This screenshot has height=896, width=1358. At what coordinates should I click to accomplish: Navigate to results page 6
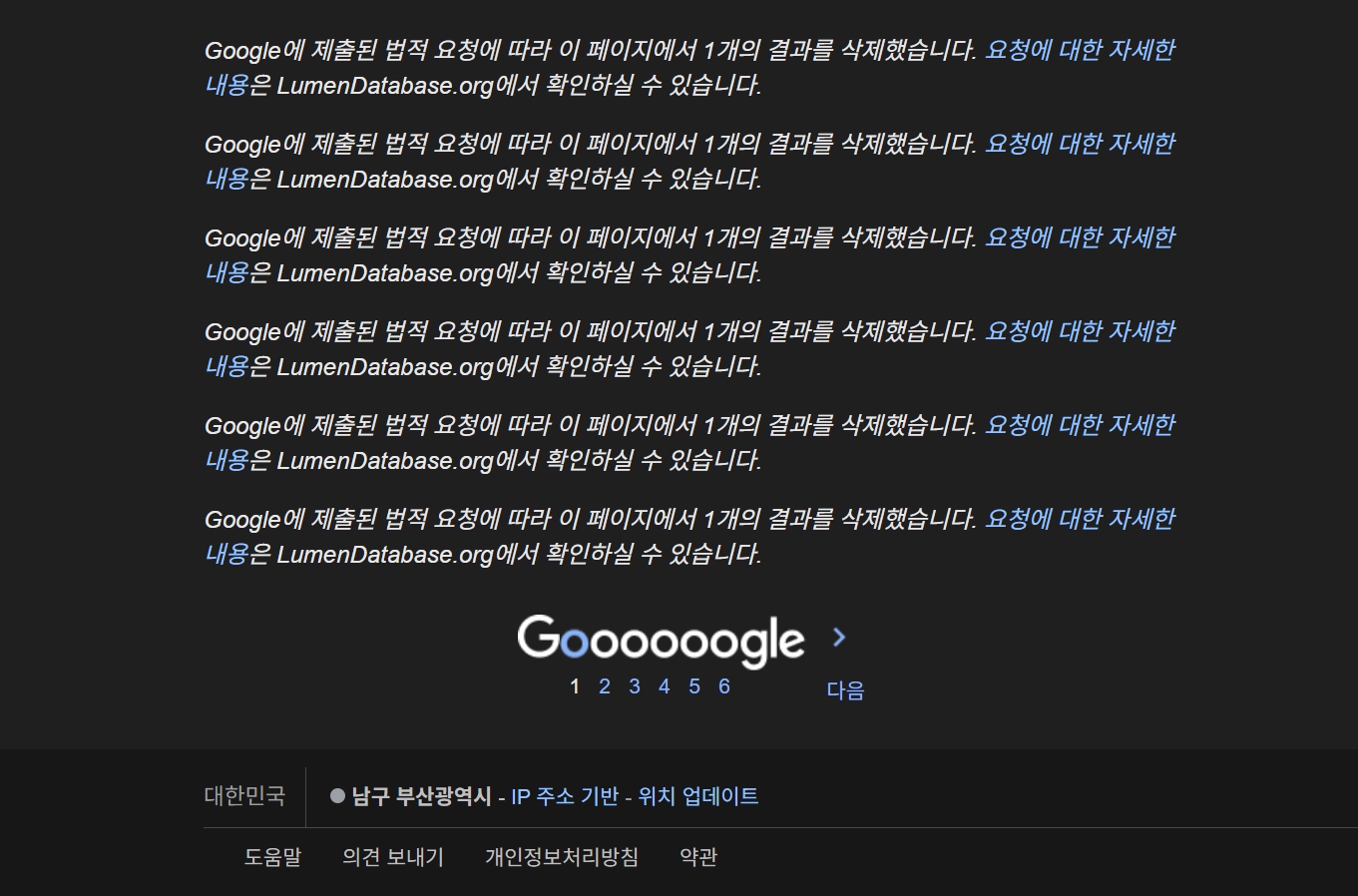click(724, 686)
